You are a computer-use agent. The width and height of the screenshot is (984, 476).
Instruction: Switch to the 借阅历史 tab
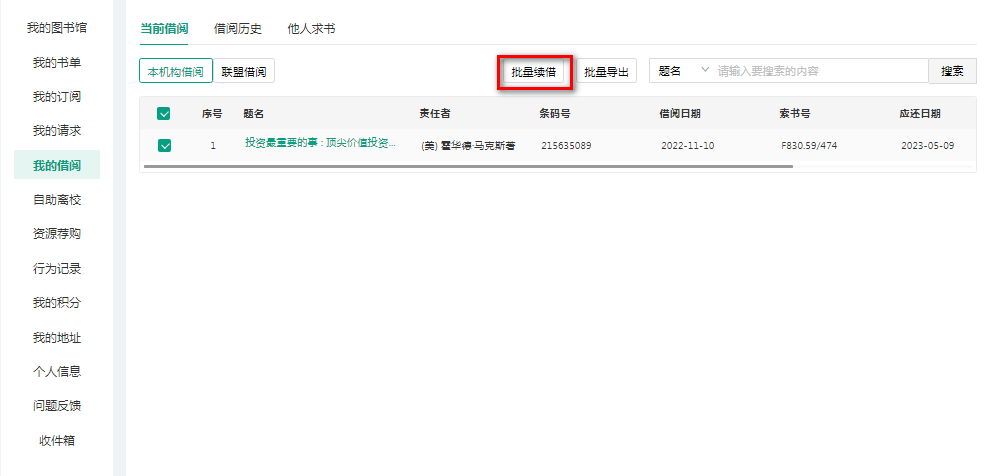coord(238,29)
